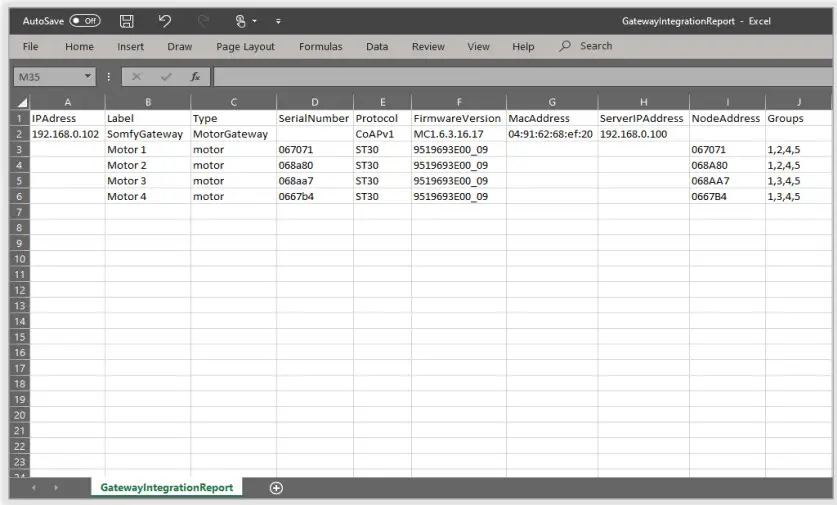
Task: Click the MC1.6.3.16.17 firmware cell
Action: (459, 134)
